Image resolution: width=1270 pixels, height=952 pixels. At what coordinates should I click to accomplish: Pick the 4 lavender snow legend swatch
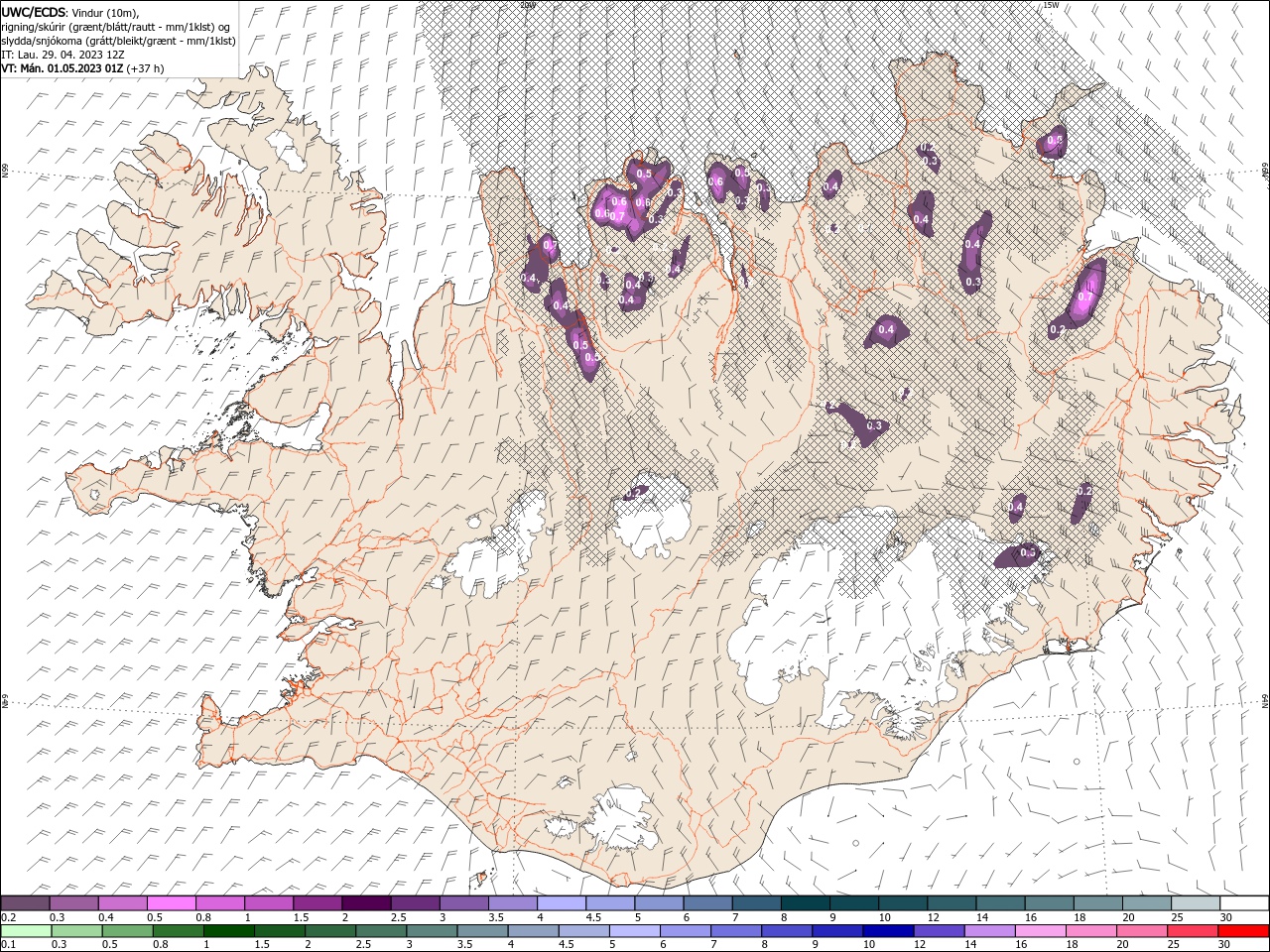click(562, 903)
